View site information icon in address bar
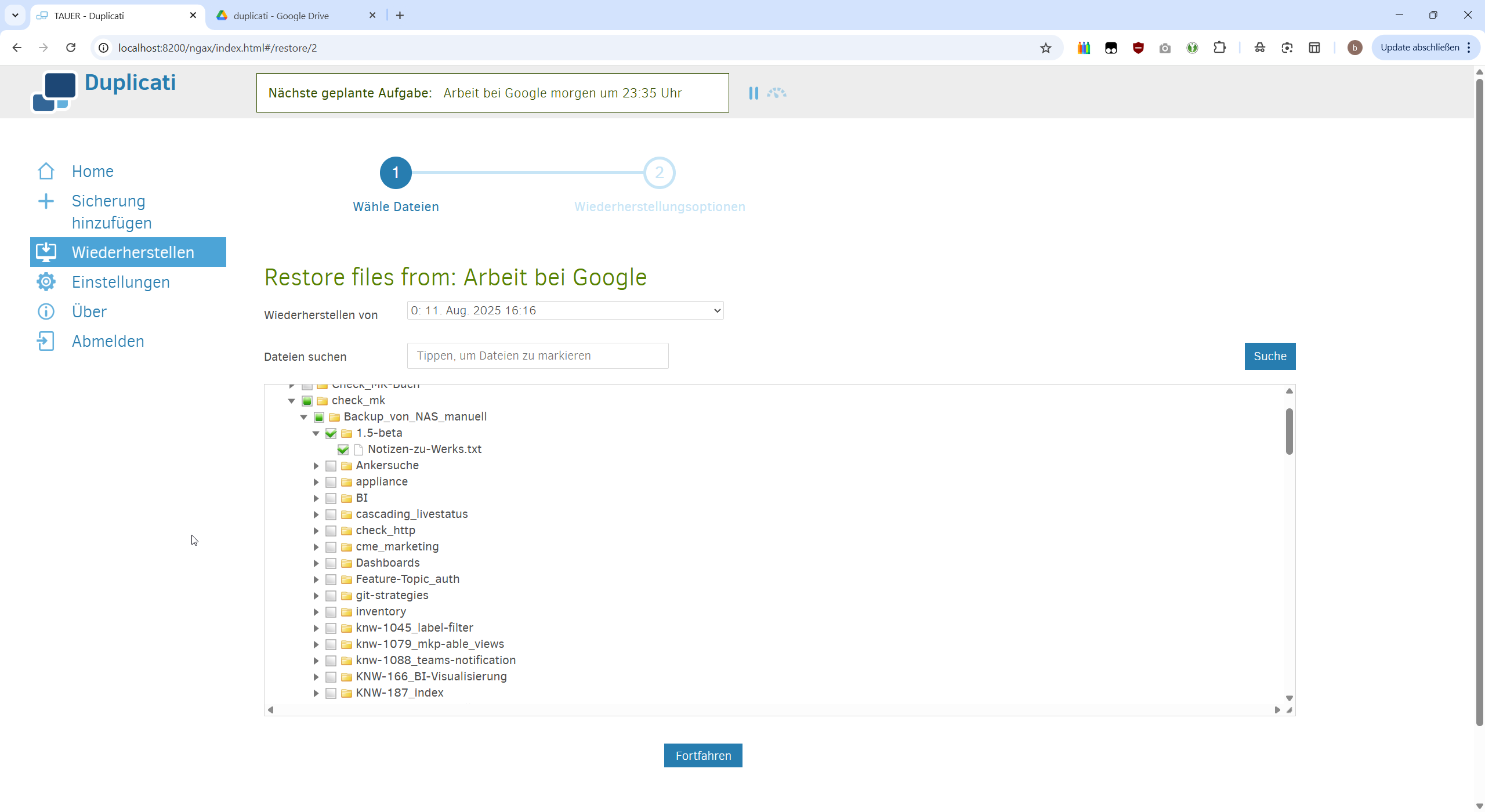Viewport: 1485px width, 812px height. pyautogui.click(x=104, y=48)
